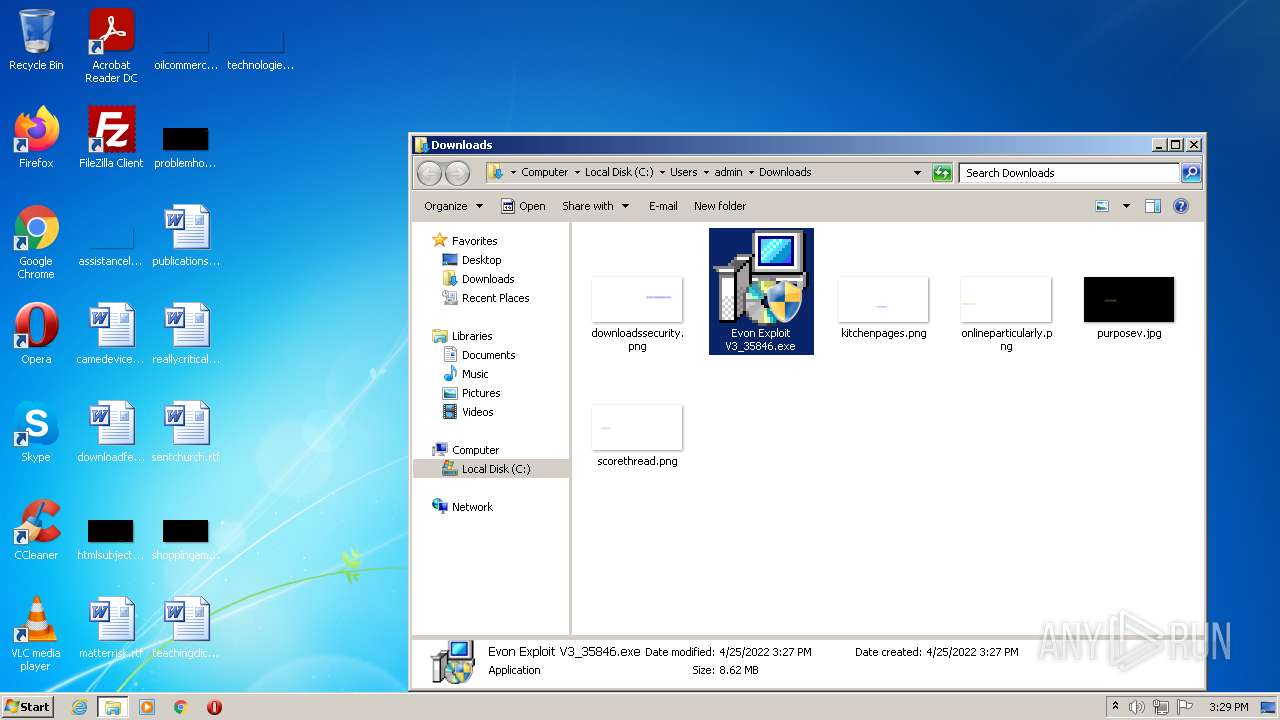
Task: Select kitchenpages.png file
Action: [883, 308]
